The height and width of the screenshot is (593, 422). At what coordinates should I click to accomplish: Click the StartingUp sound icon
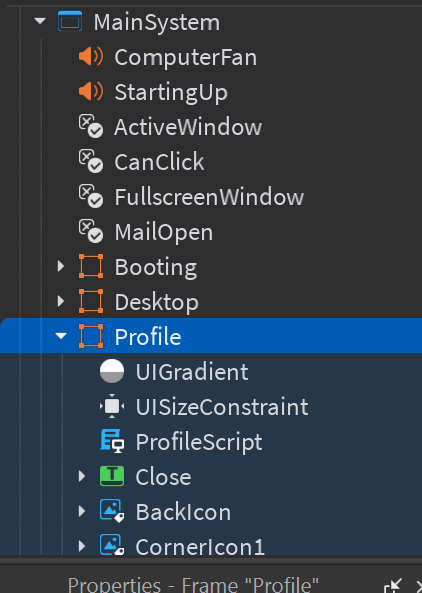click(91, 92)
